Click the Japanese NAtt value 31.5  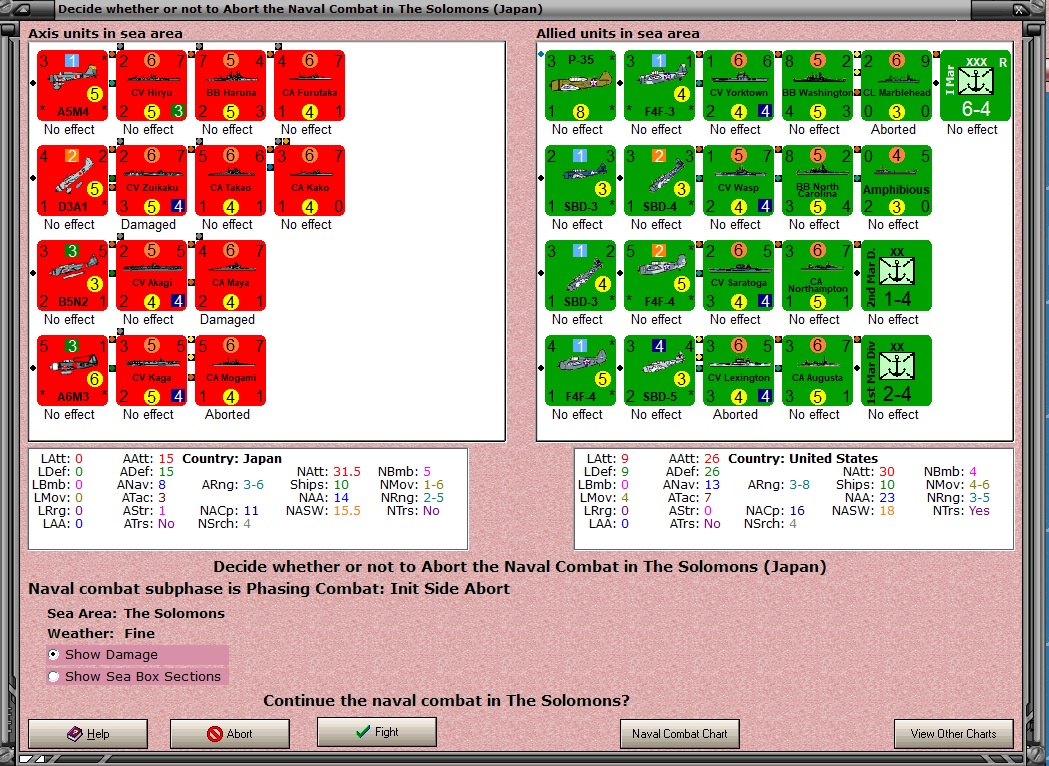tap(347, 472)
